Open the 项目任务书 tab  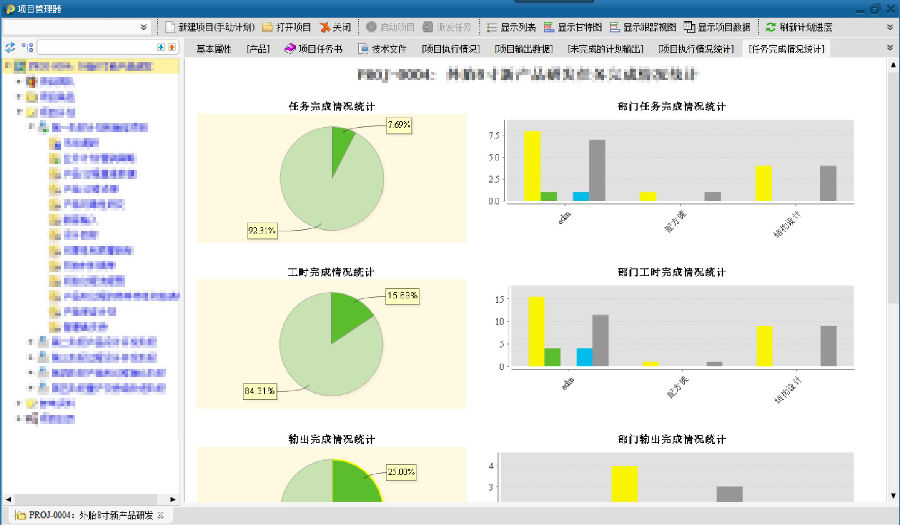(313, 49)
